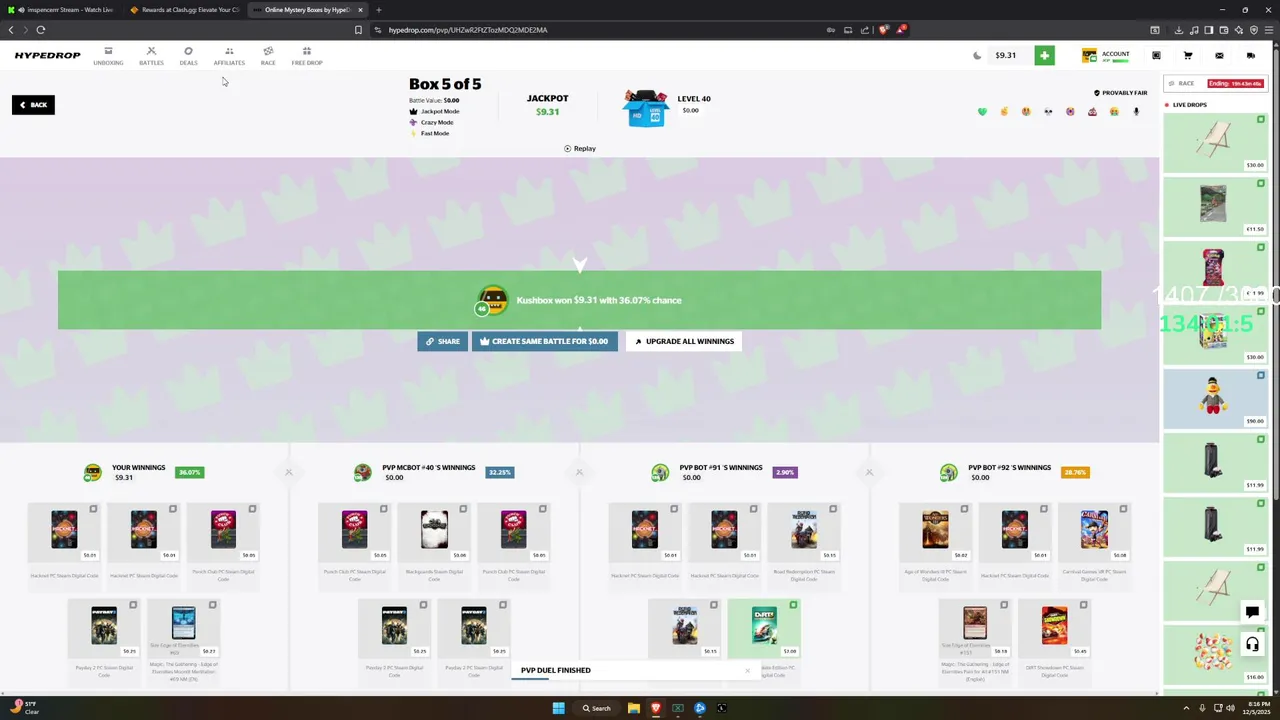
Task: Open the Unboxing nav item
Action: (x=108, y=56)
